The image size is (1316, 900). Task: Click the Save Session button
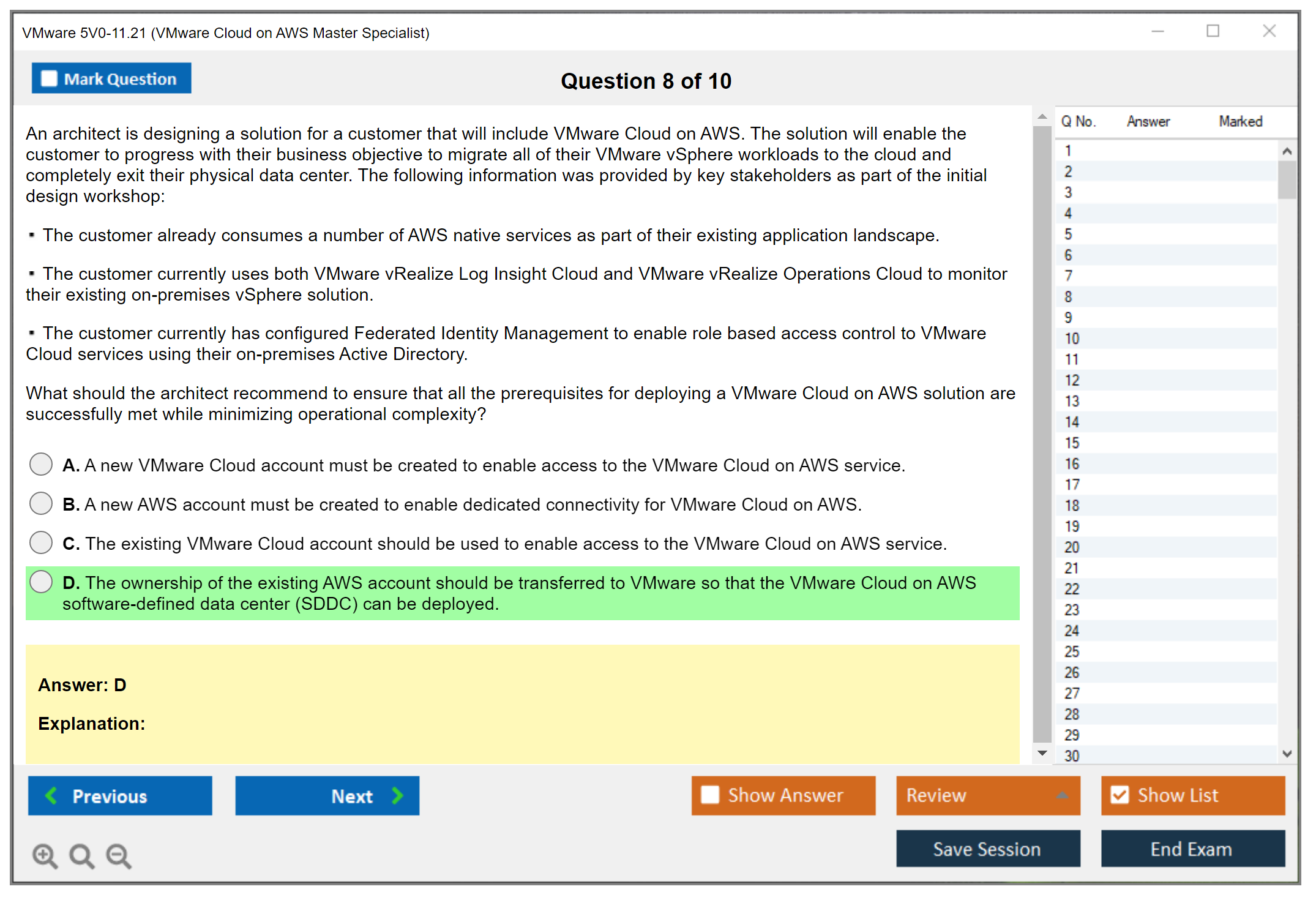point(987,849)
